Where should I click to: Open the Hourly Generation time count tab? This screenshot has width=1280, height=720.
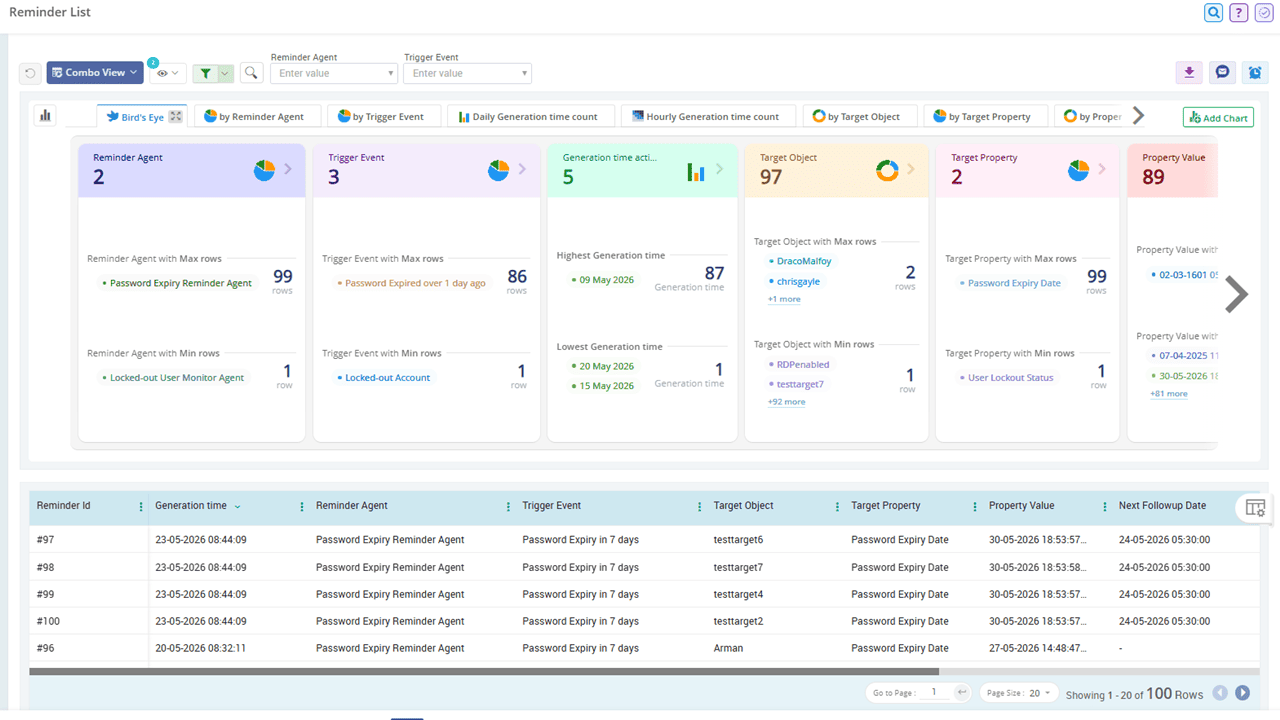point(706,117)
